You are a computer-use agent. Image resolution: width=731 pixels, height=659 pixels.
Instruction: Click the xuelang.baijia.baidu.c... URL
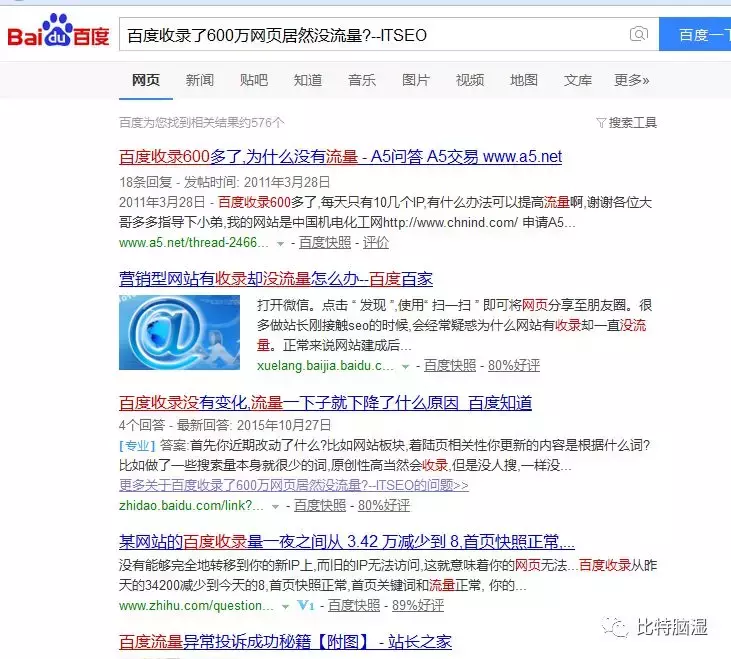tap(325, 366)
